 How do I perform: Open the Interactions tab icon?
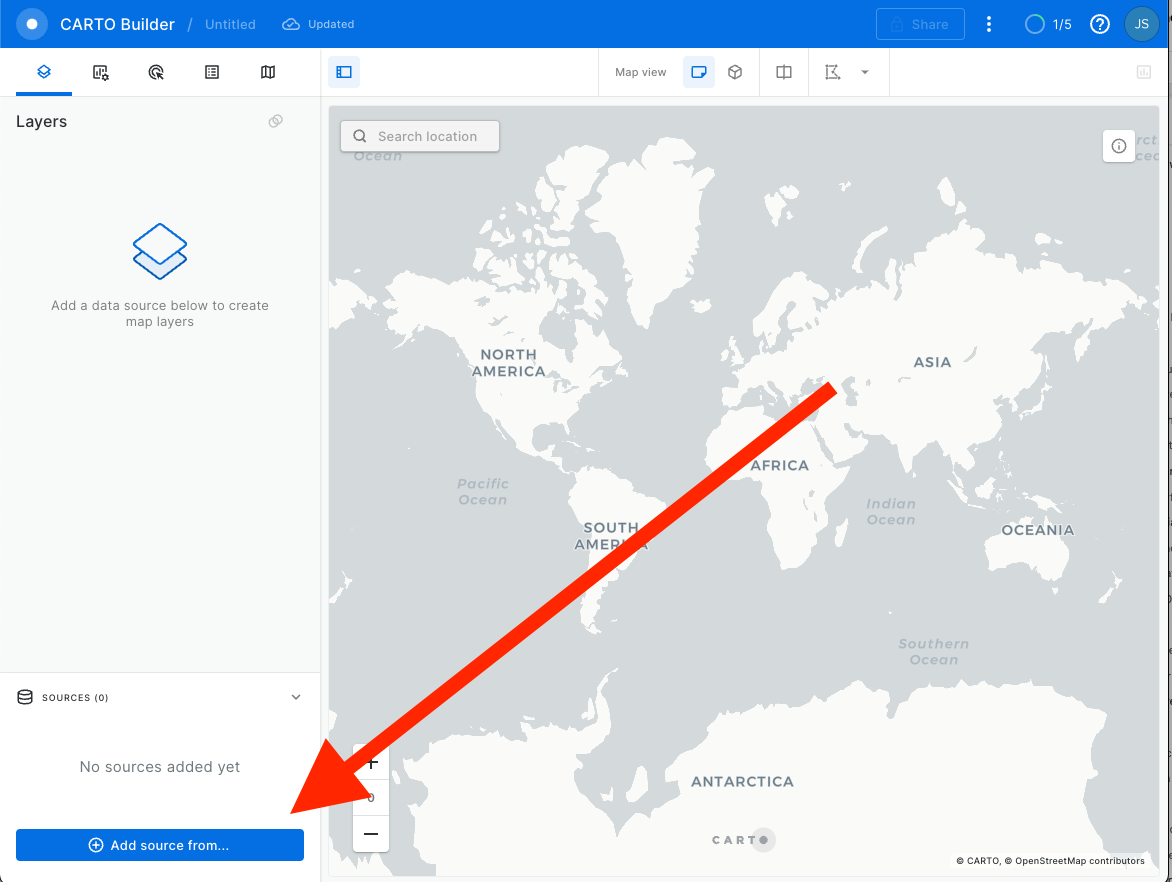point(156,72)
